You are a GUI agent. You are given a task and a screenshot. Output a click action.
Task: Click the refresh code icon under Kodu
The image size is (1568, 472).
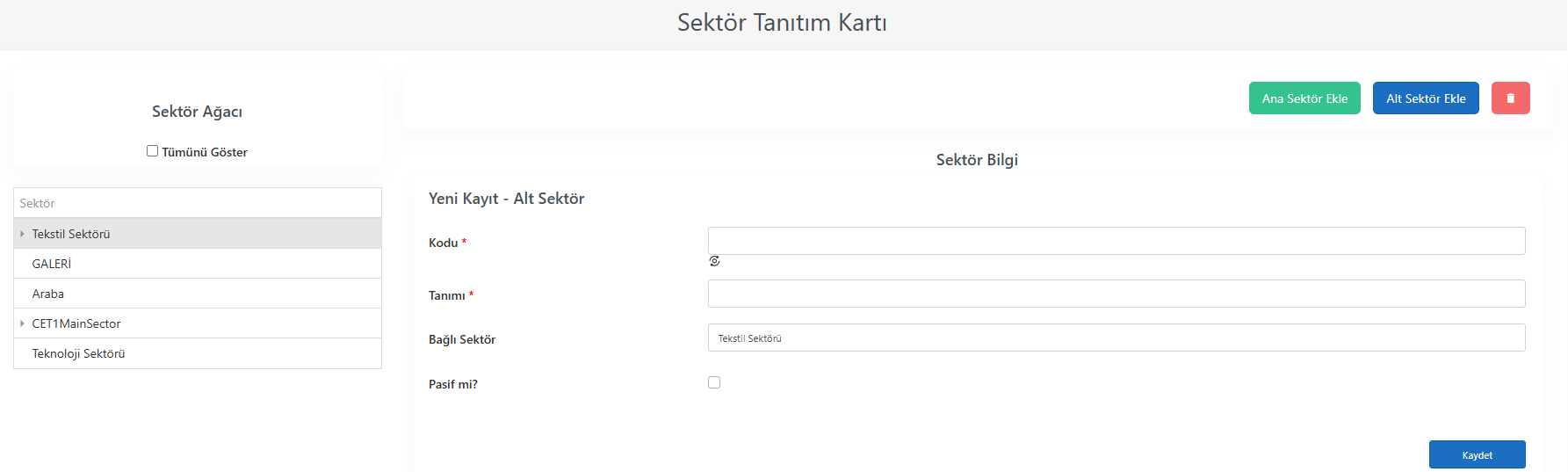click(x=714, y=261)
